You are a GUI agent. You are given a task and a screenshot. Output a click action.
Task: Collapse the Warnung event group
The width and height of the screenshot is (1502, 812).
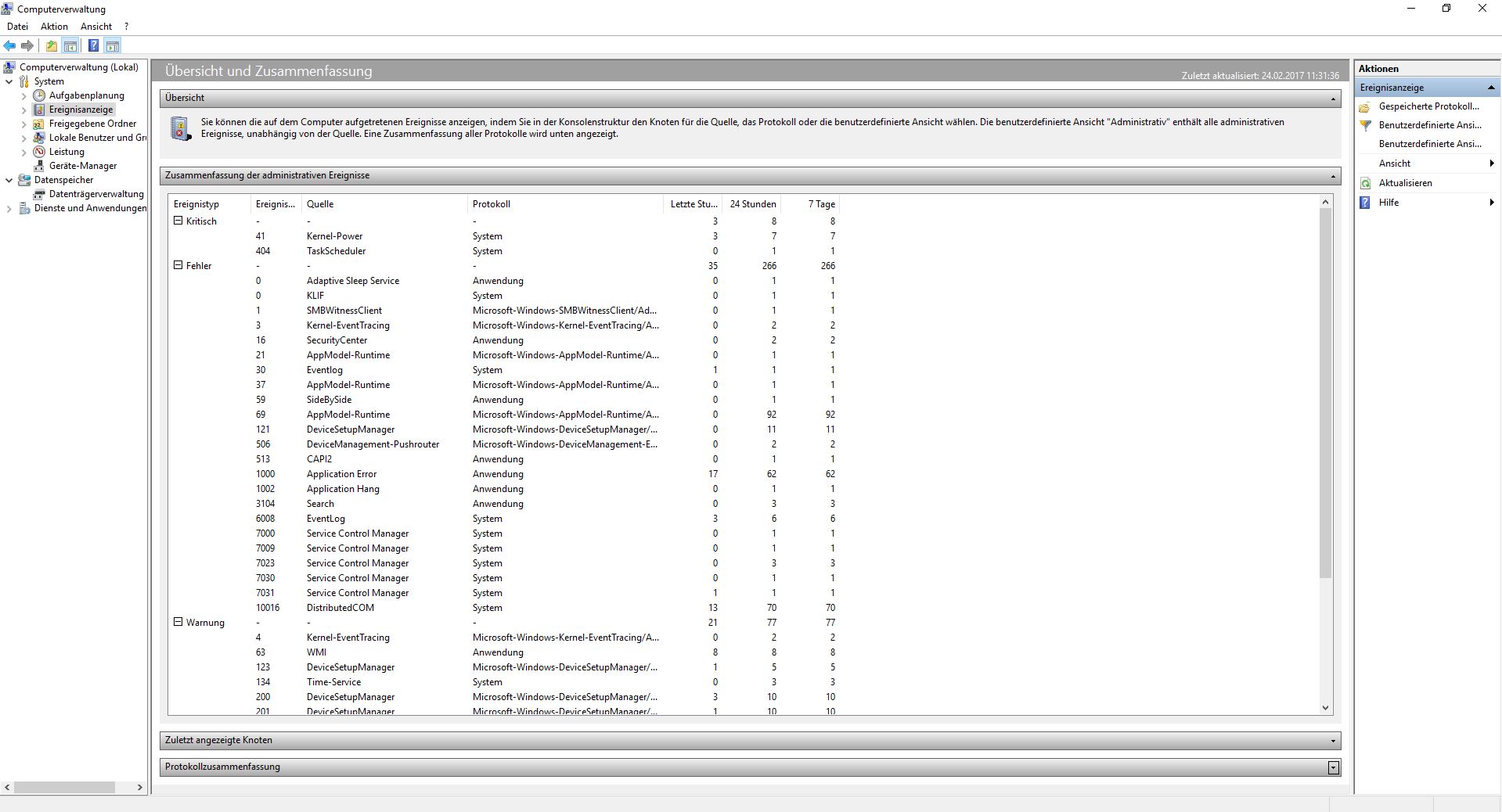[x=178, y=622]
